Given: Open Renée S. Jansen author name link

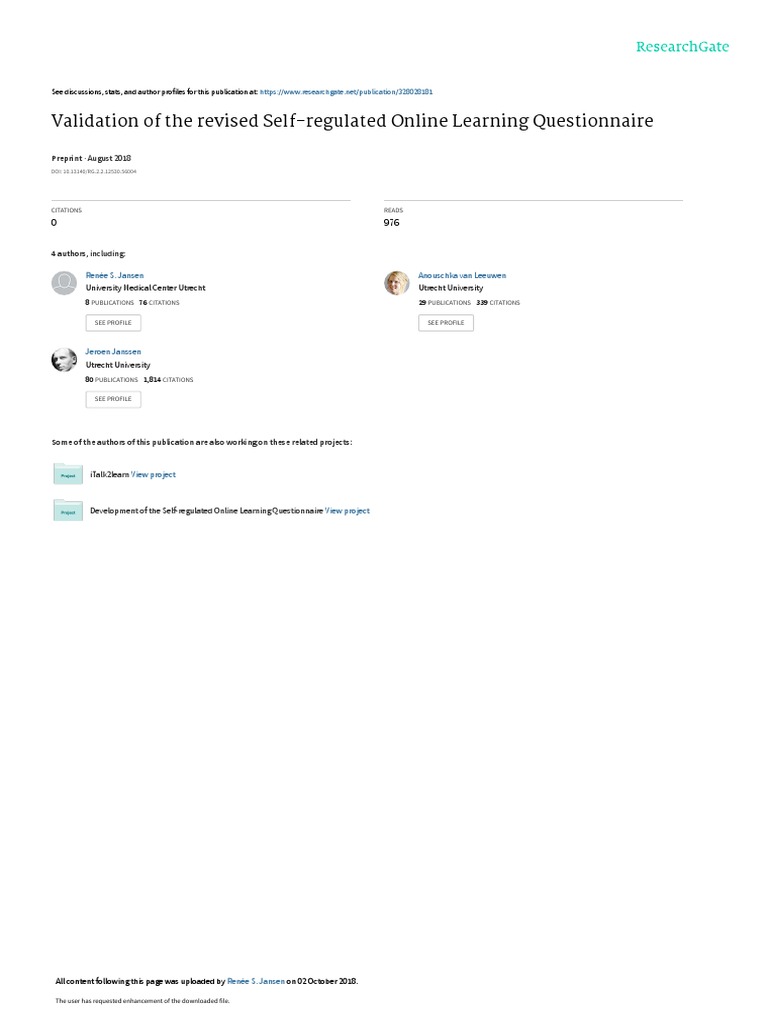Looking at the screenshot, I should pyautogui.click(x=114, y=276).
